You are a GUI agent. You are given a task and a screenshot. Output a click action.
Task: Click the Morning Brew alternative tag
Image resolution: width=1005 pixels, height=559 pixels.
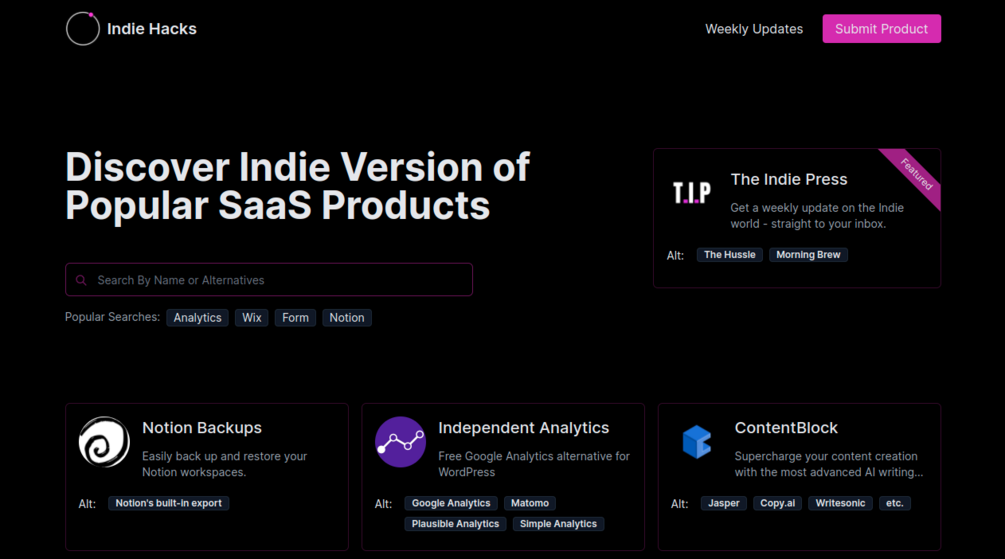[x=808, y=255]
